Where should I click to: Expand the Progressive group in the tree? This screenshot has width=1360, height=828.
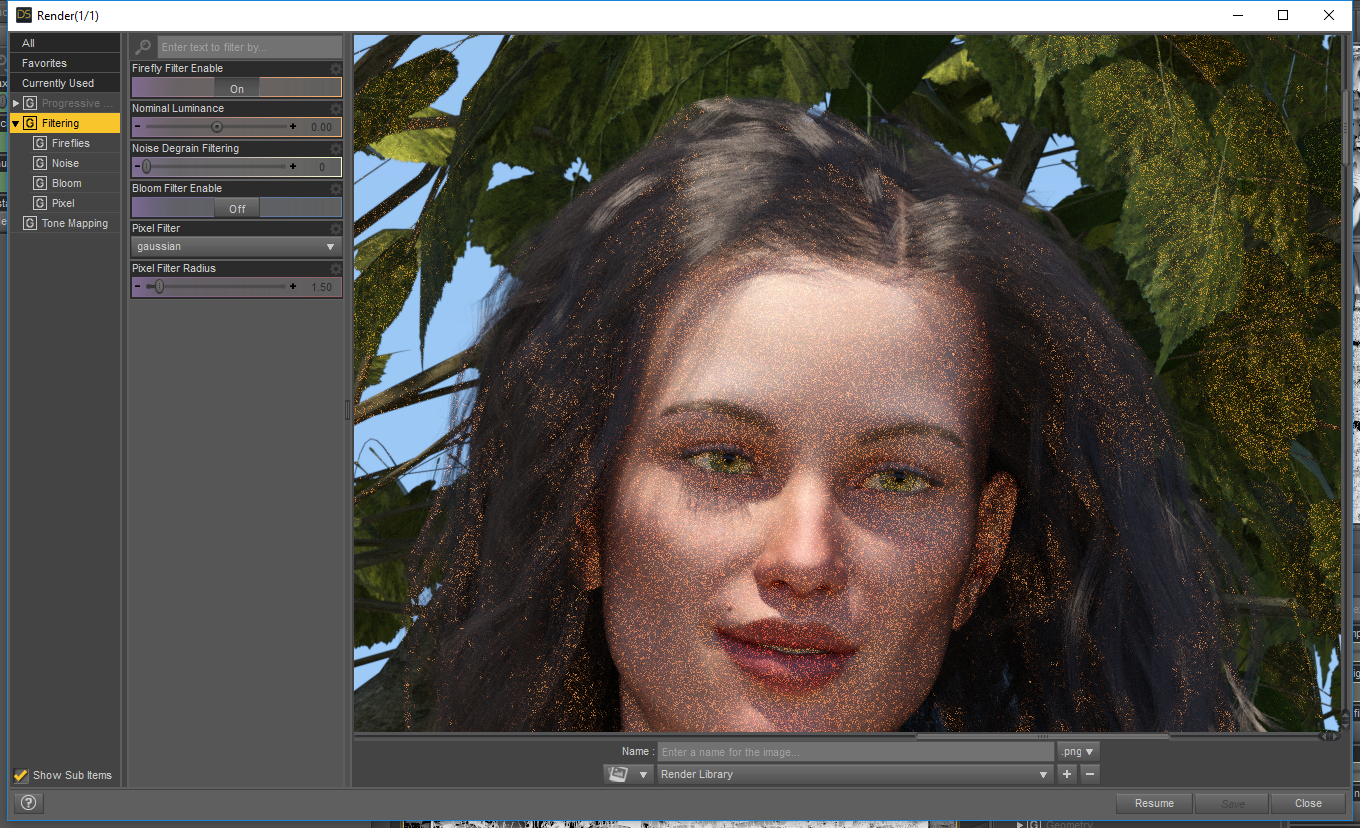16,103
